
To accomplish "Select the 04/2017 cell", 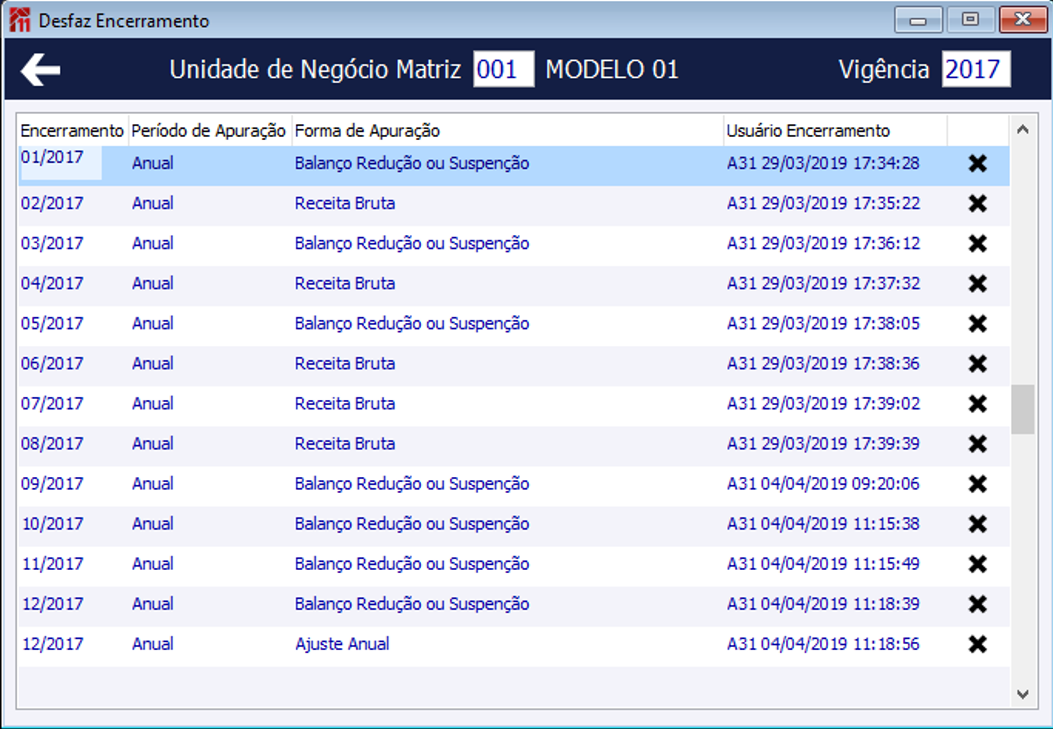I will (x=52, y=283).
